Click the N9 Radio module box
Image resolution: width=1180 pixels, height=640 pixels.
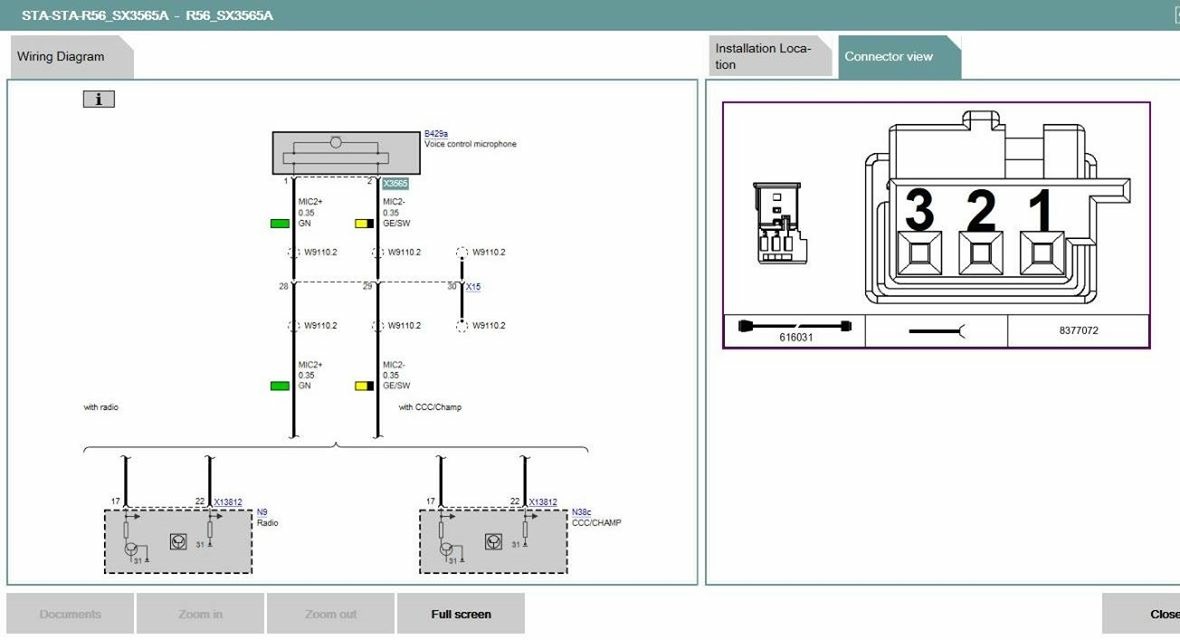178,541
